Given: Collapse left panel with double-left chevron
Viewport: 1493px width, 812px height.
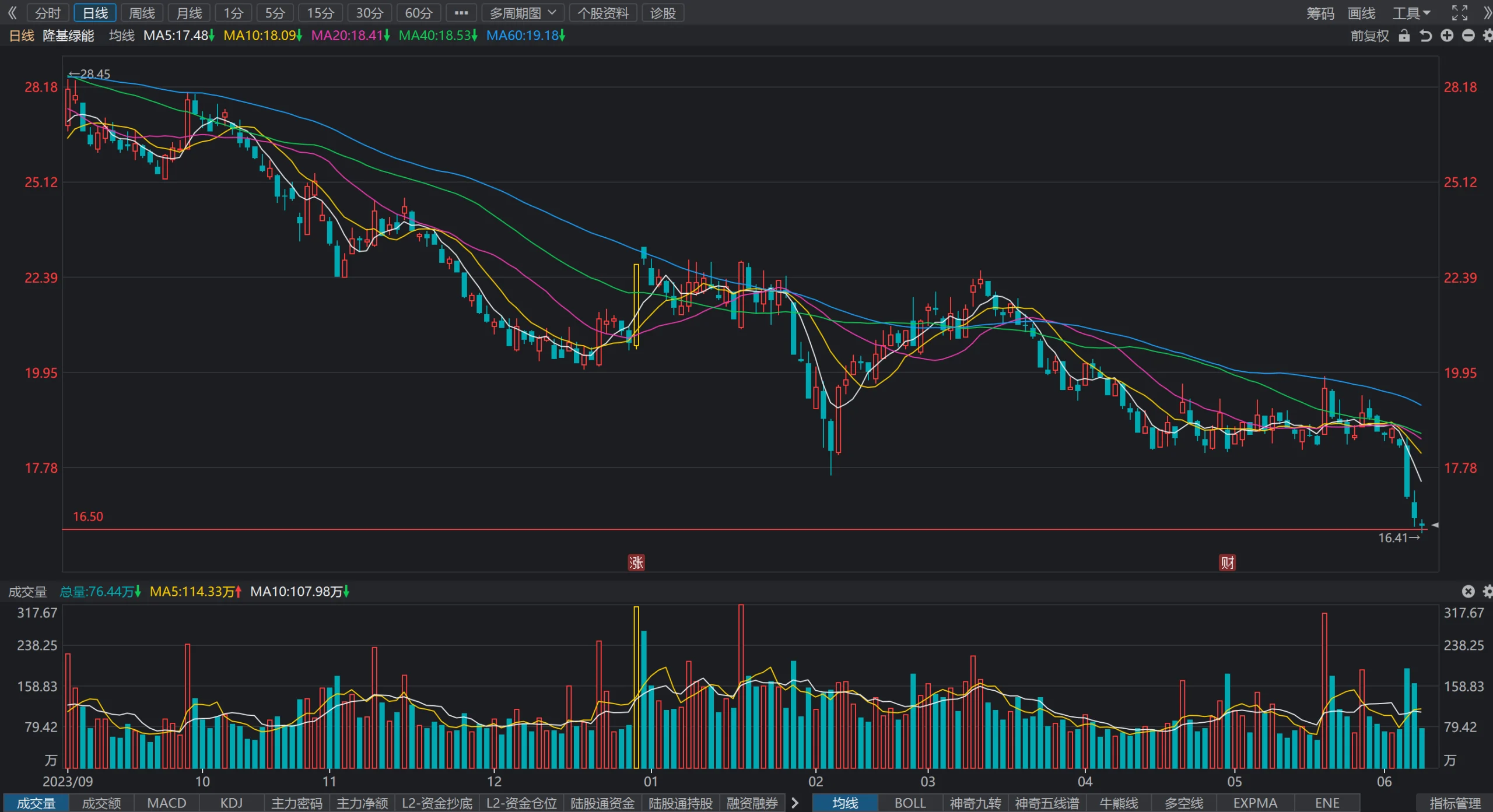Looking at the screenshot, I should coord(12,13).
